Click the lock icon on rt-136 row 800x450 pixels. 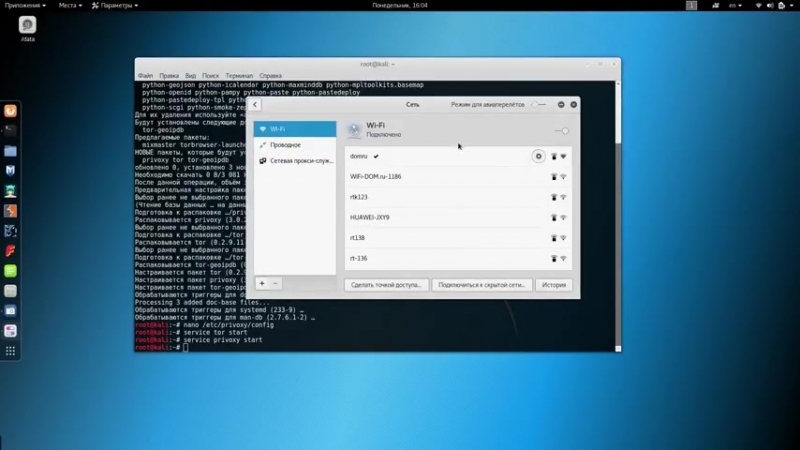(554, 258)
